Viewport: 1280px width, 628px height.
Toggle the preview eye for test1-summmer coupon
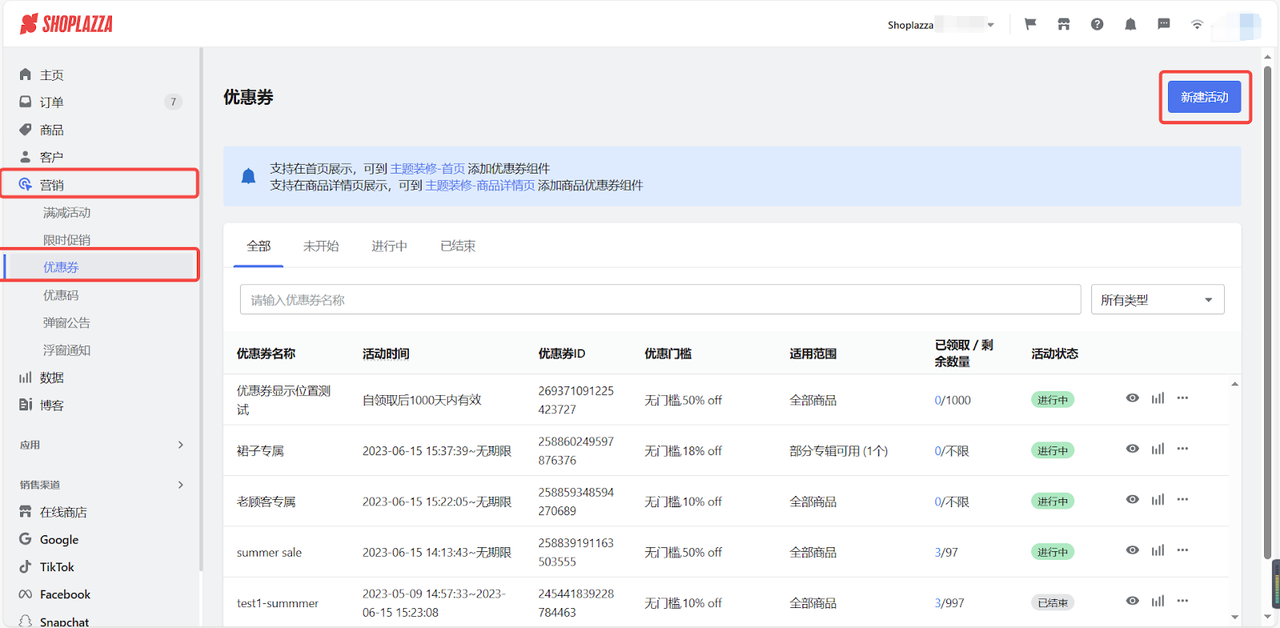pos(1132,601)
